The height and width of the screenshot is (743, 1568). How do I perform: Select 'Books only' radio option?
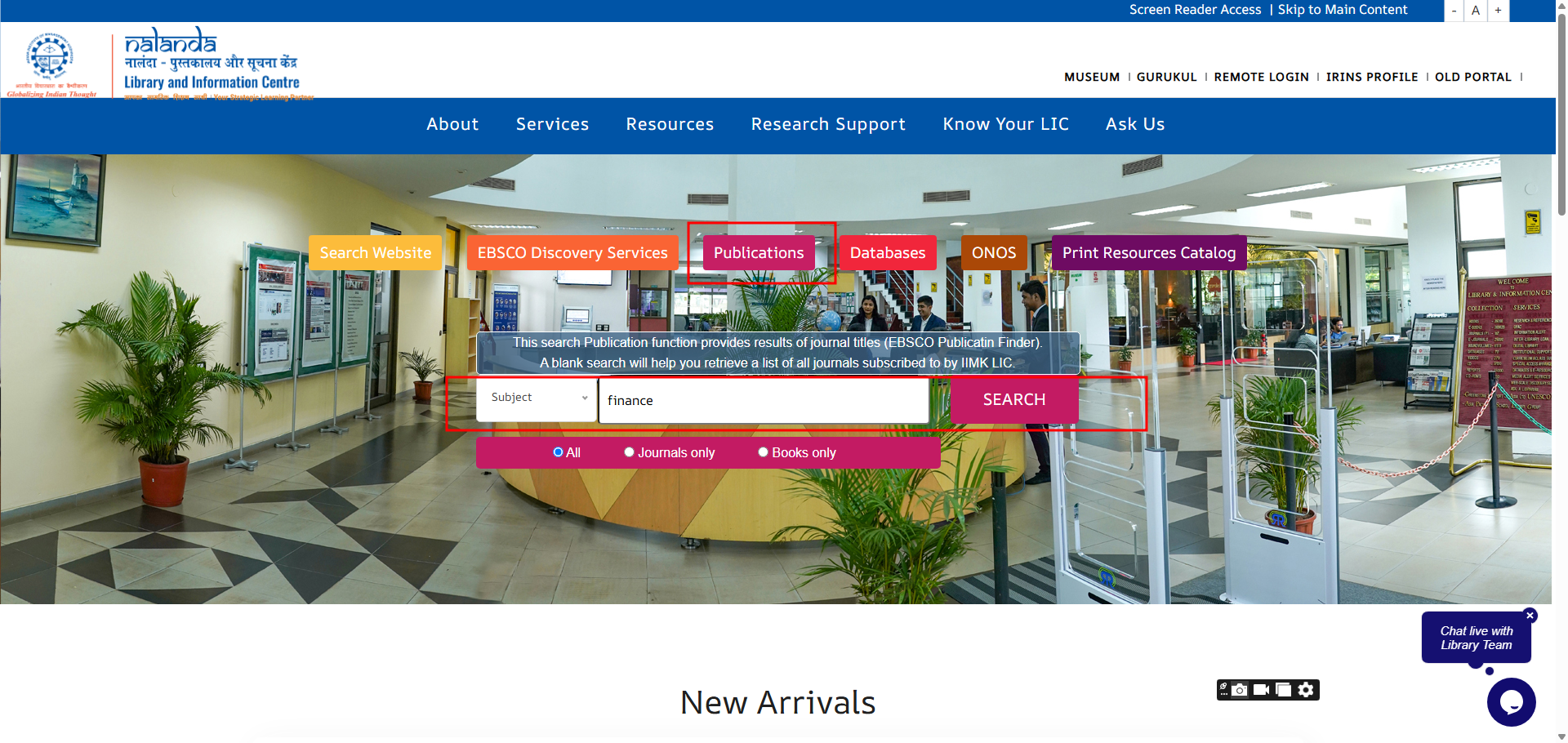pyautogui.click(x=763, y=452)
